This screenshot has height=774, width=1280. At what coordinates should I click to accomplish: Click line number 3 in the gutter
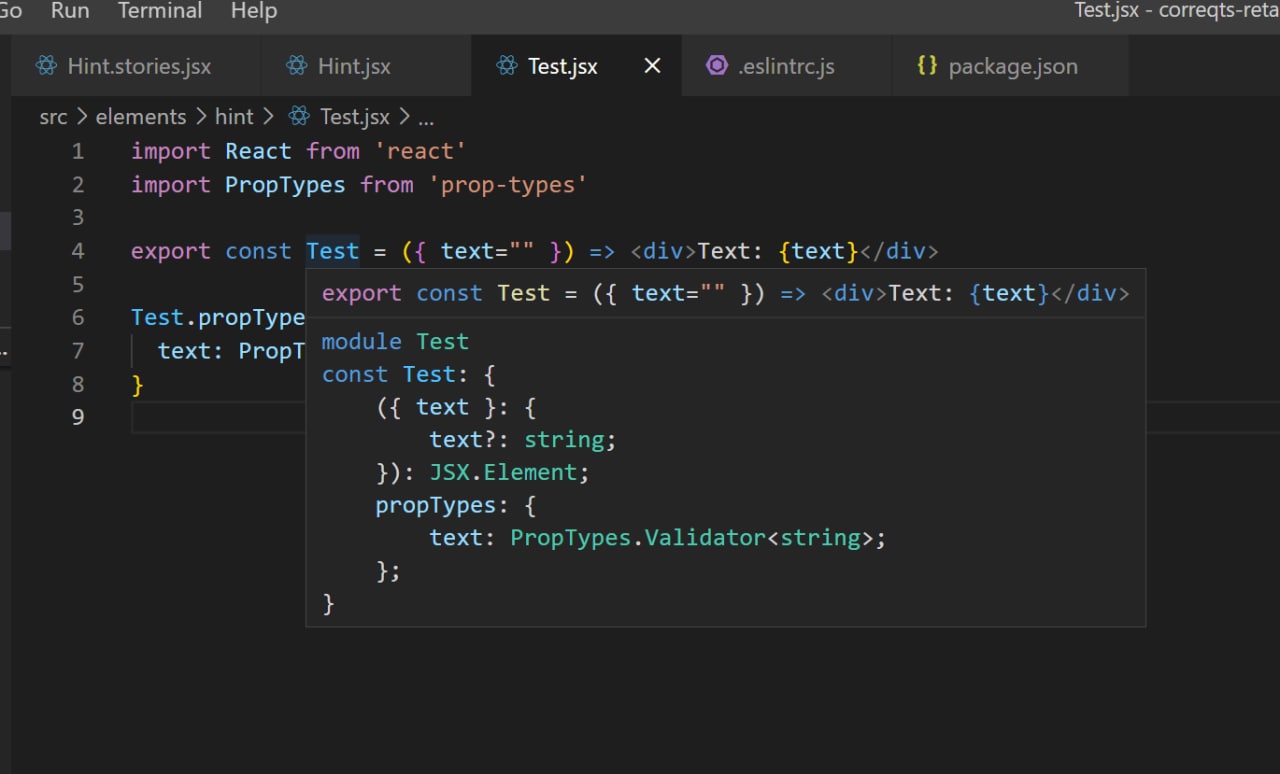(78, 218)
